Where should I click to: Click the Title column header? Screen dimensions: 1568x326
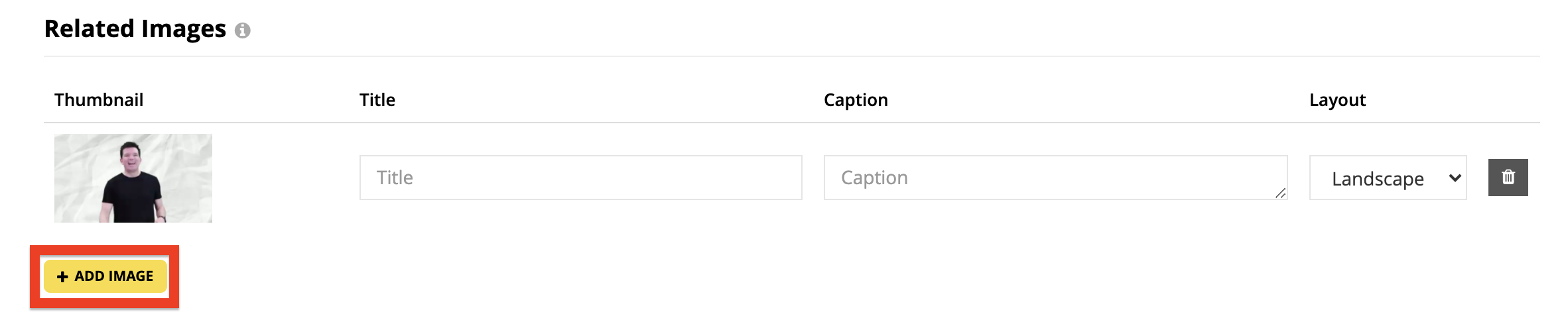coord(377,100)
